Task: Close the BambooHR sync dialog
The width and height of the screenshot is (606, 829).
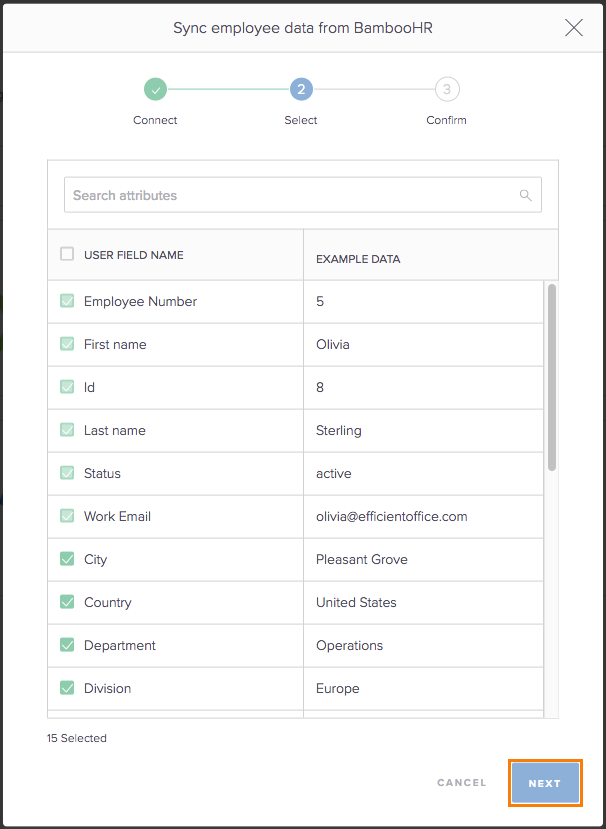Action: pos(574,27)
